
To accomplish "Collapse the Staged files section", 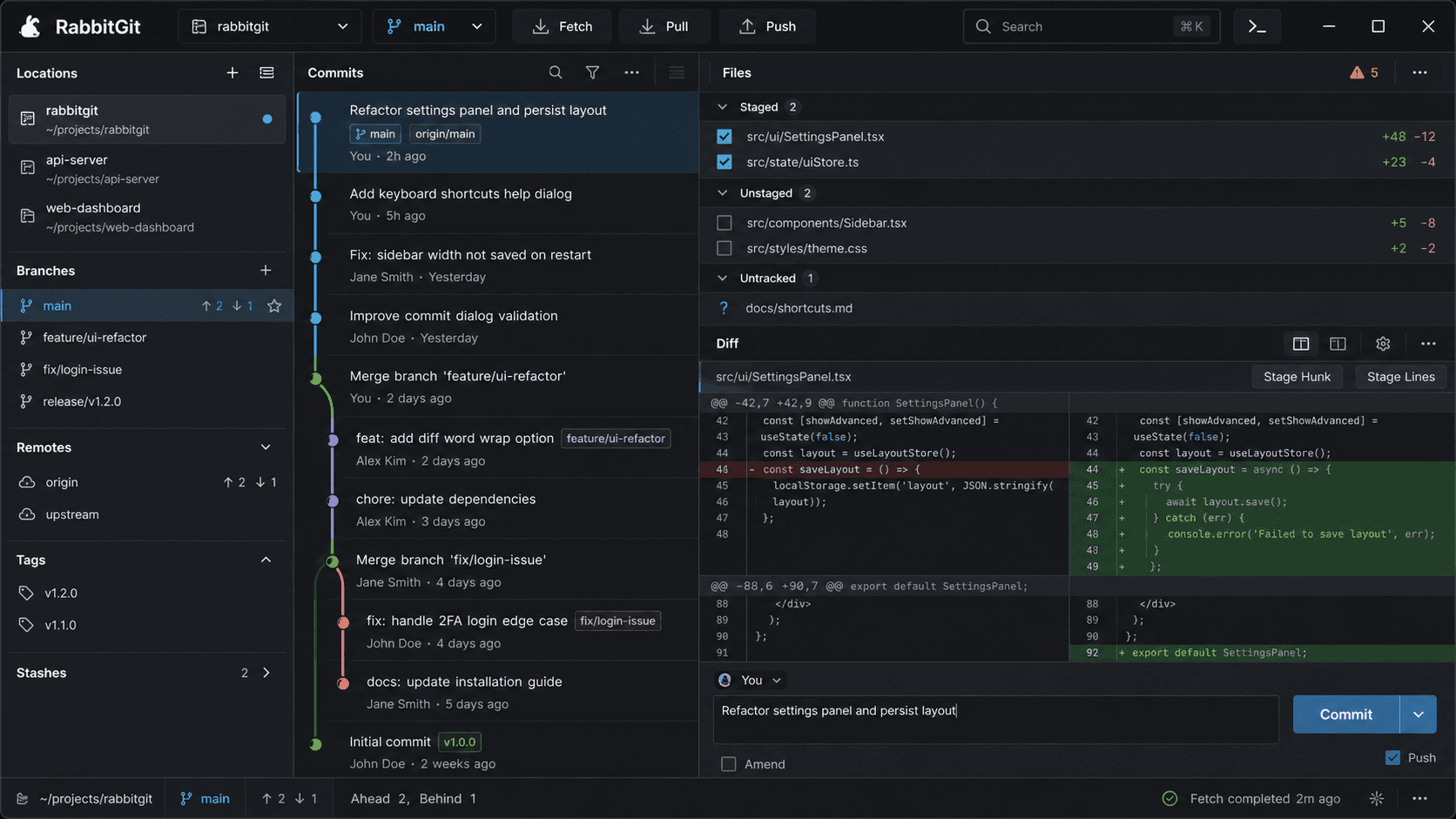I will [x=722, y=107].
